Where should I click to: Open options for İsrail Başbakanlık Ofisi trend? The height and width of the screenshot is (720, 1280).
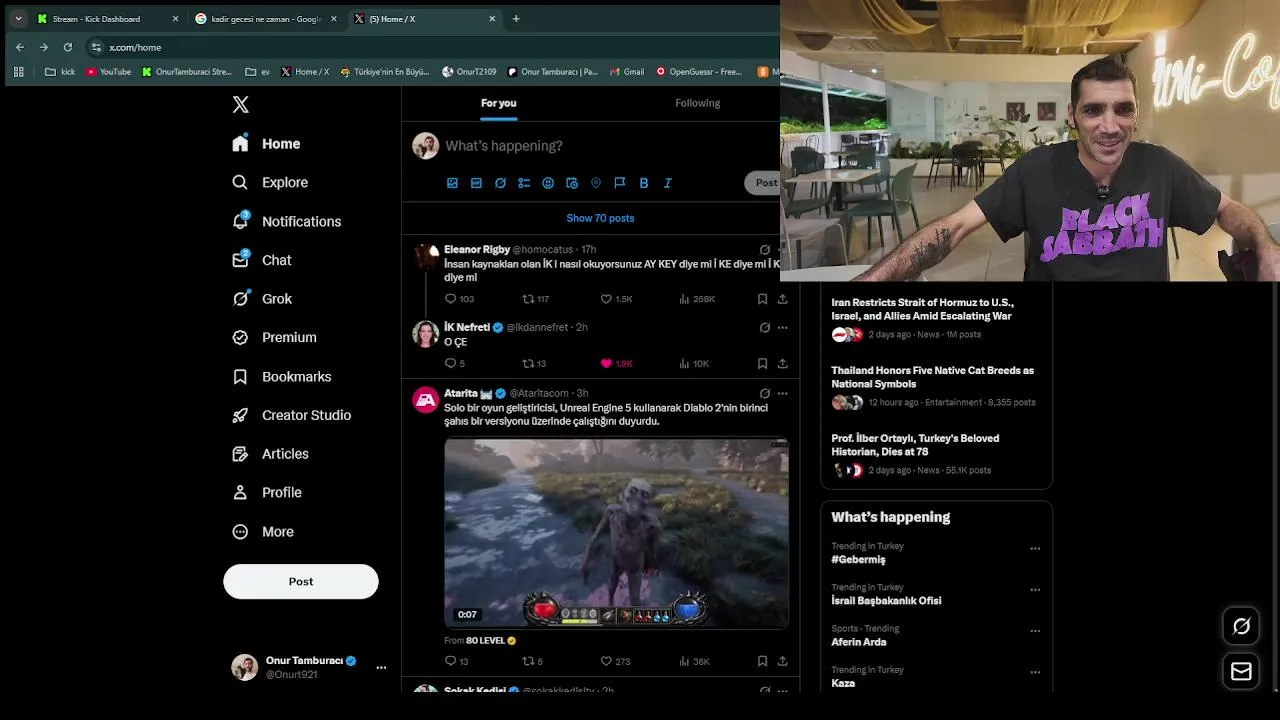click(x=1035, y=589)
